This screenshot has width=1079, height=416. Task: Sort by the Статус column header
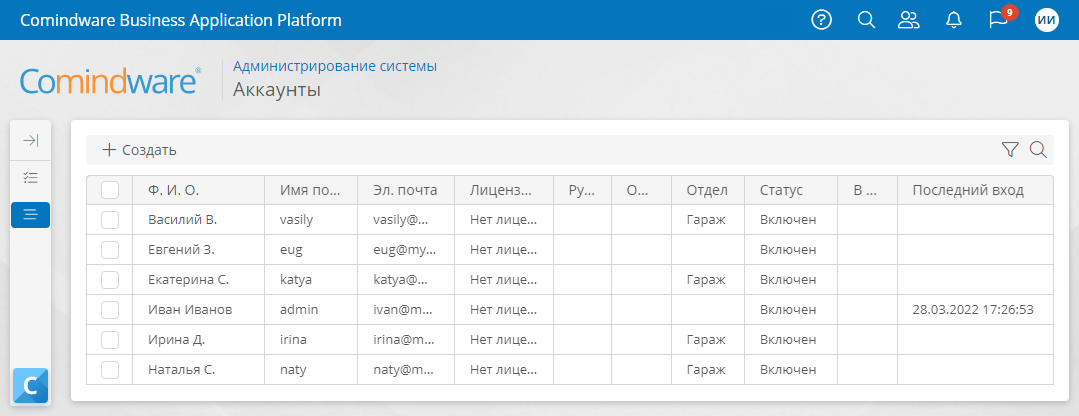coord(791,190)
